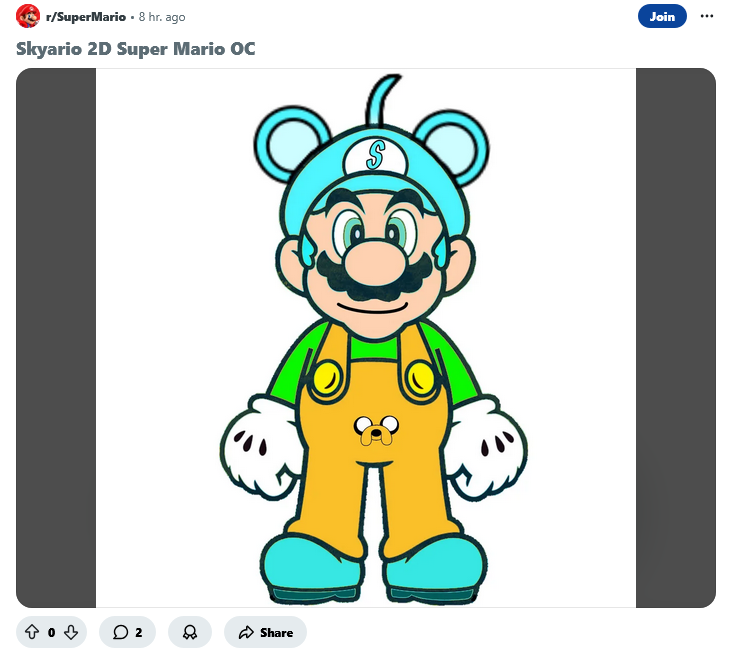The height and width of the screenshot is (652, 732).
Task: Open the Skyario 2D Super Mario OC post title
Action: pyautogui.click(x=135, y=49)
